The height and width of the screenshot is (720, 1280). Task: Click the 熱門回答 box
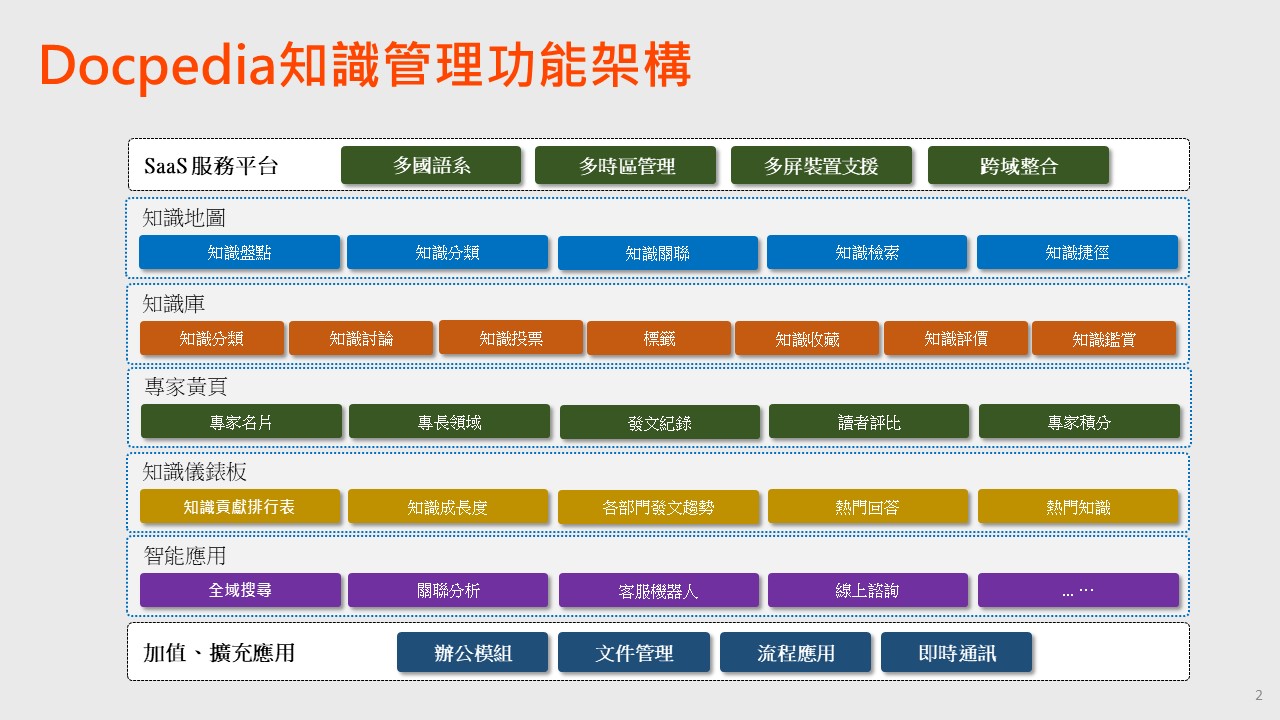click(868, 506)
